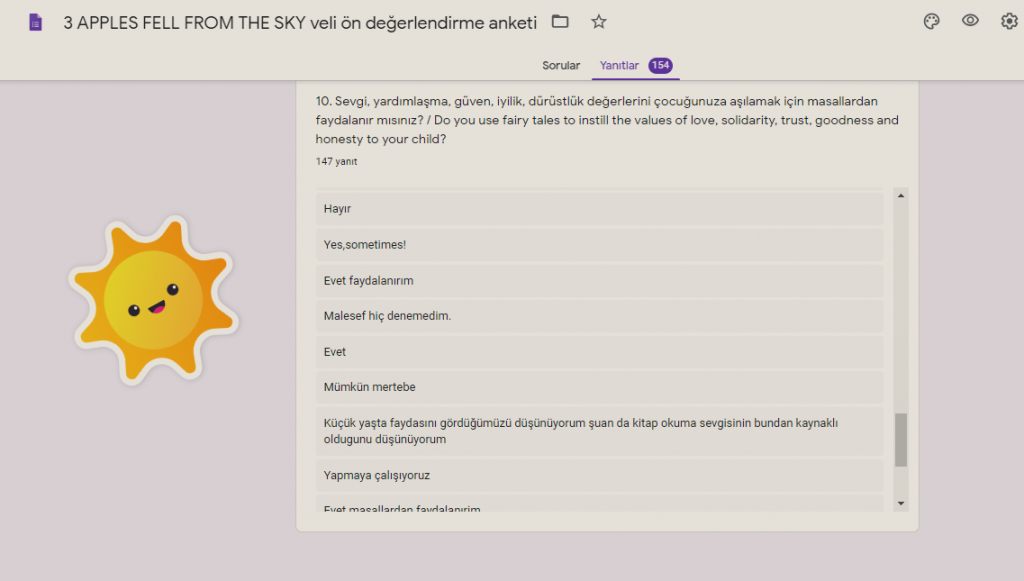Click the "Mümkün mertebe" response row
Viewport: 1024px width, 581px height.
(x=600, y=388)
